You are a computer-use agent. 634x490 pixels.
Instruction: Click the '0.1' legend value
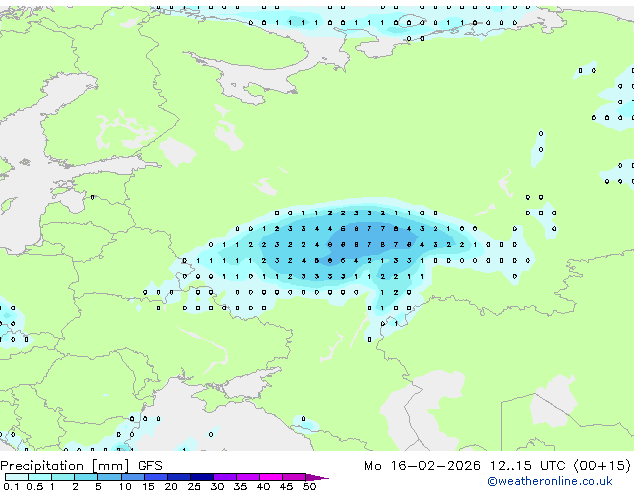[11, 486]
